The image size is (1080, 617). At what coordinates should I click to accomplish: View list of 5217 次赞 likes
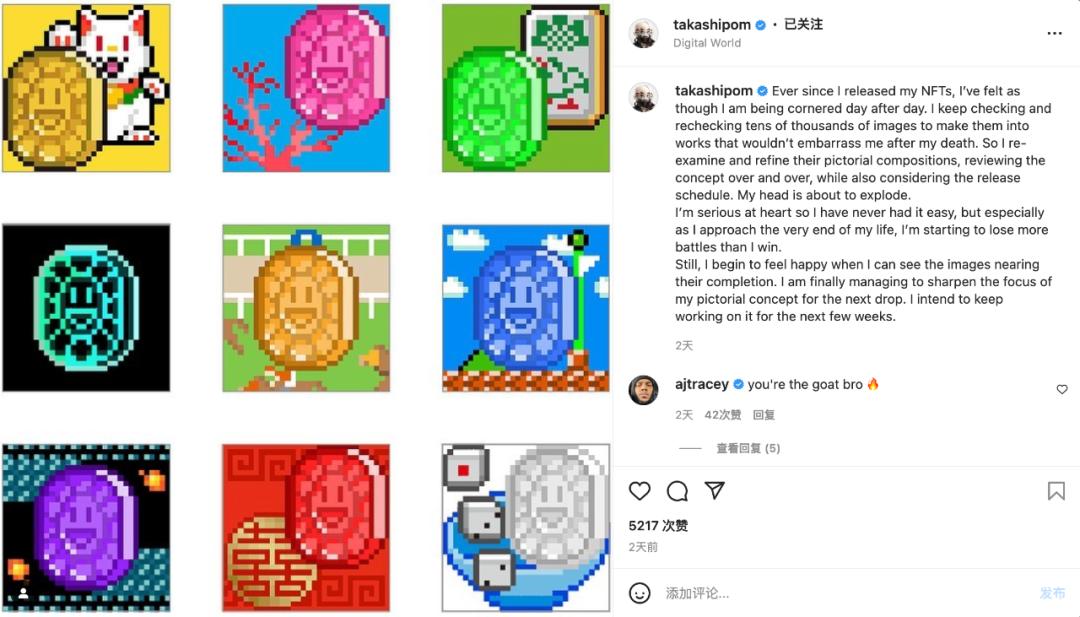tap(658, 525)
